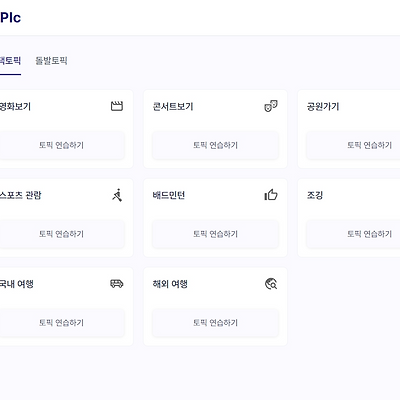400x400 pixels.
Task: Start topic practice for 배드민턴
Action: click(215, 234)
